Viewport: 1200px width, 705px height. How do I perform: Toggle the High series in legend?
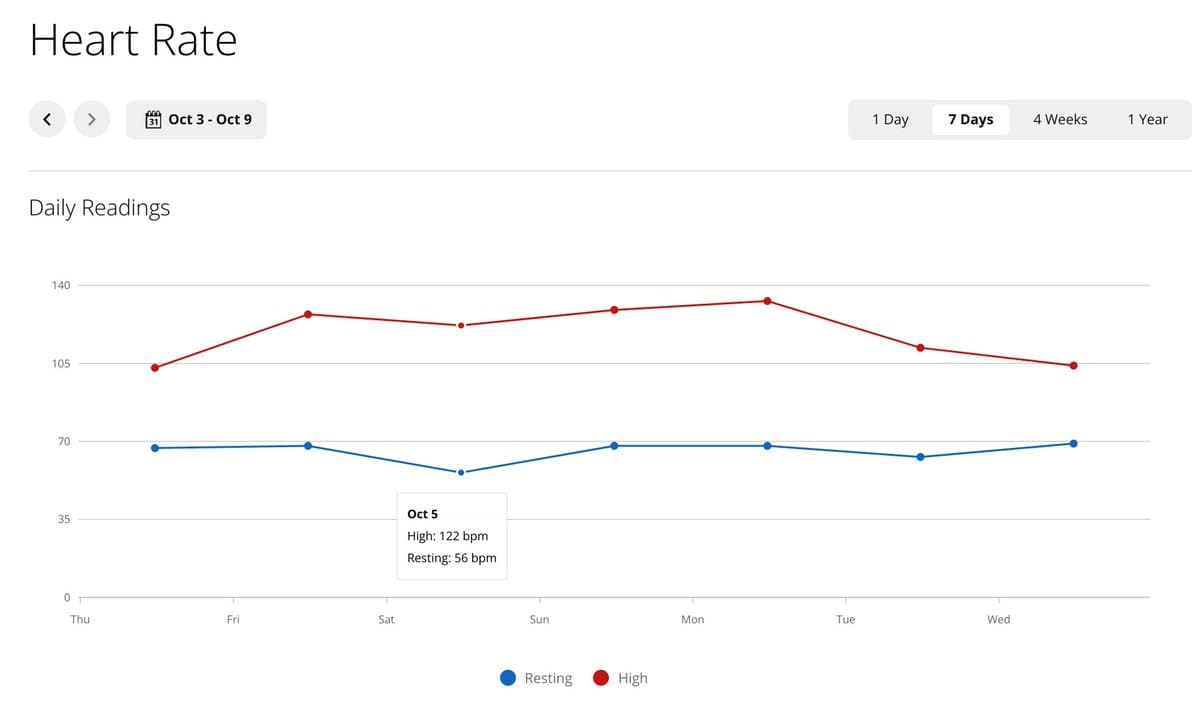632,678
